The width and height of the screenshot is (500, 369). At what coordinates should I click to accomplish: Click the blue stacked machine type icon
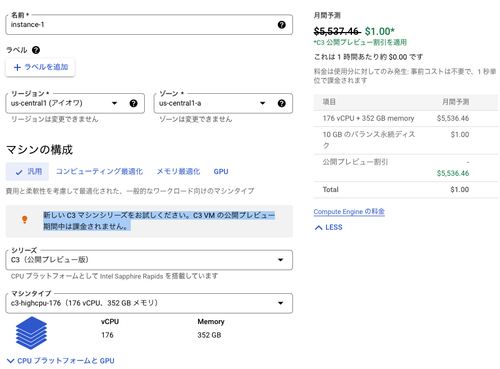(31, 333)
